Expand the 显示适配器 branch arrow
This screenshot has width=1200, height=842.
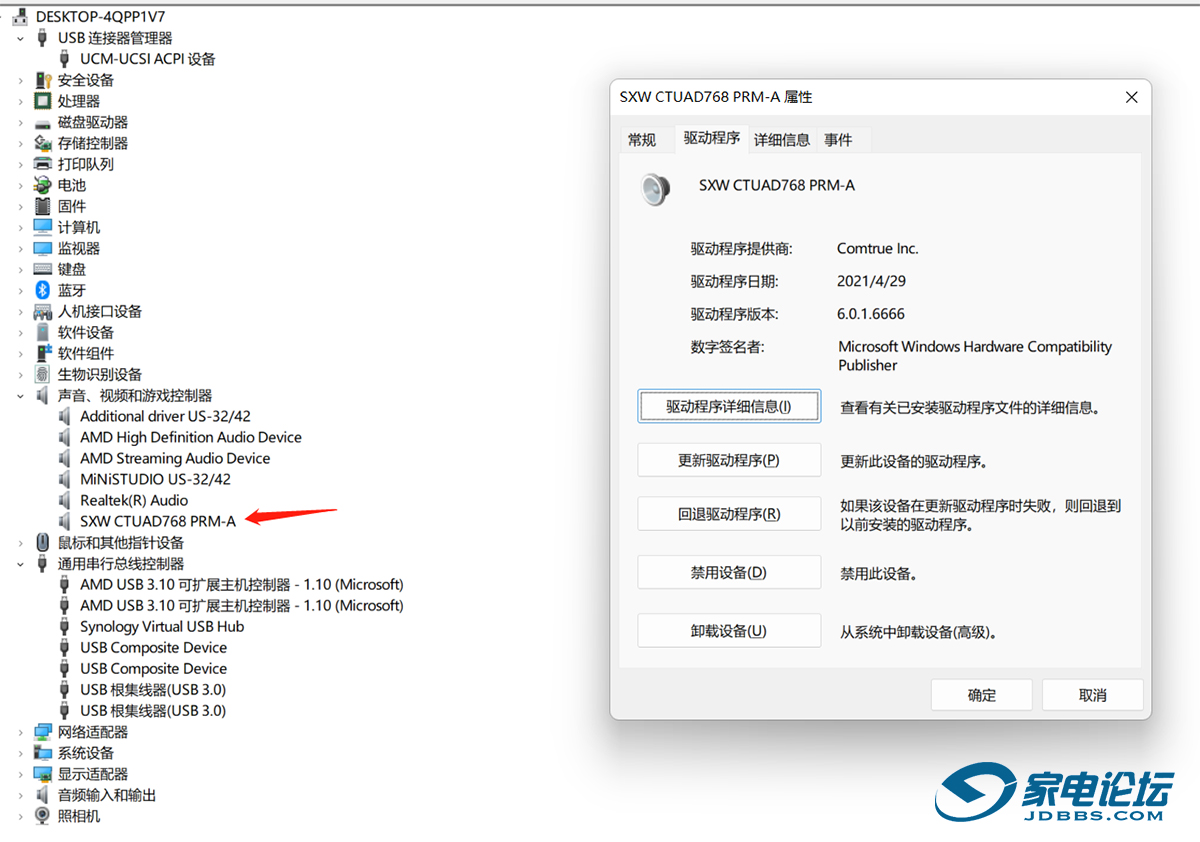(x=21, y=774)
